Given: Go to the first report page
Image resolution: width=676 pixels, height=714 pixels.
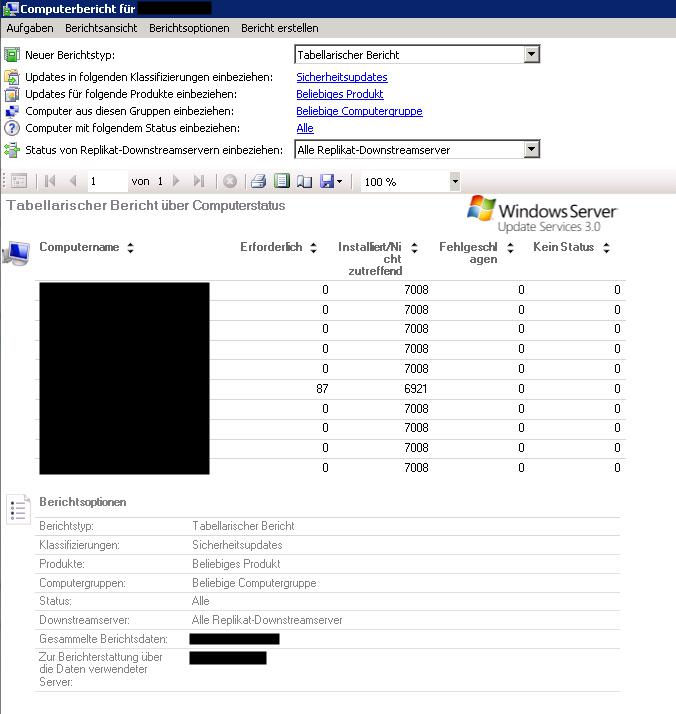Looking at the screenshot, I should 50,181.
